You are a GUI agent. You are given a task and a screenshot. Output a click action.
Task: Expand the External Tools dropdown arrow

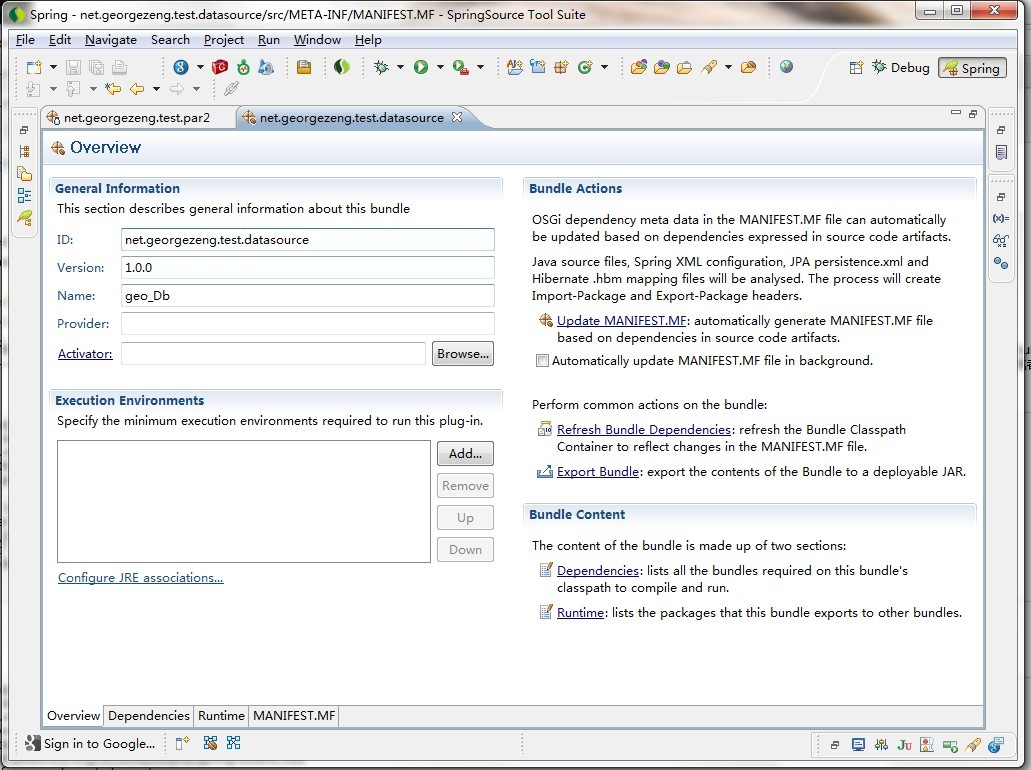[480, 67]
